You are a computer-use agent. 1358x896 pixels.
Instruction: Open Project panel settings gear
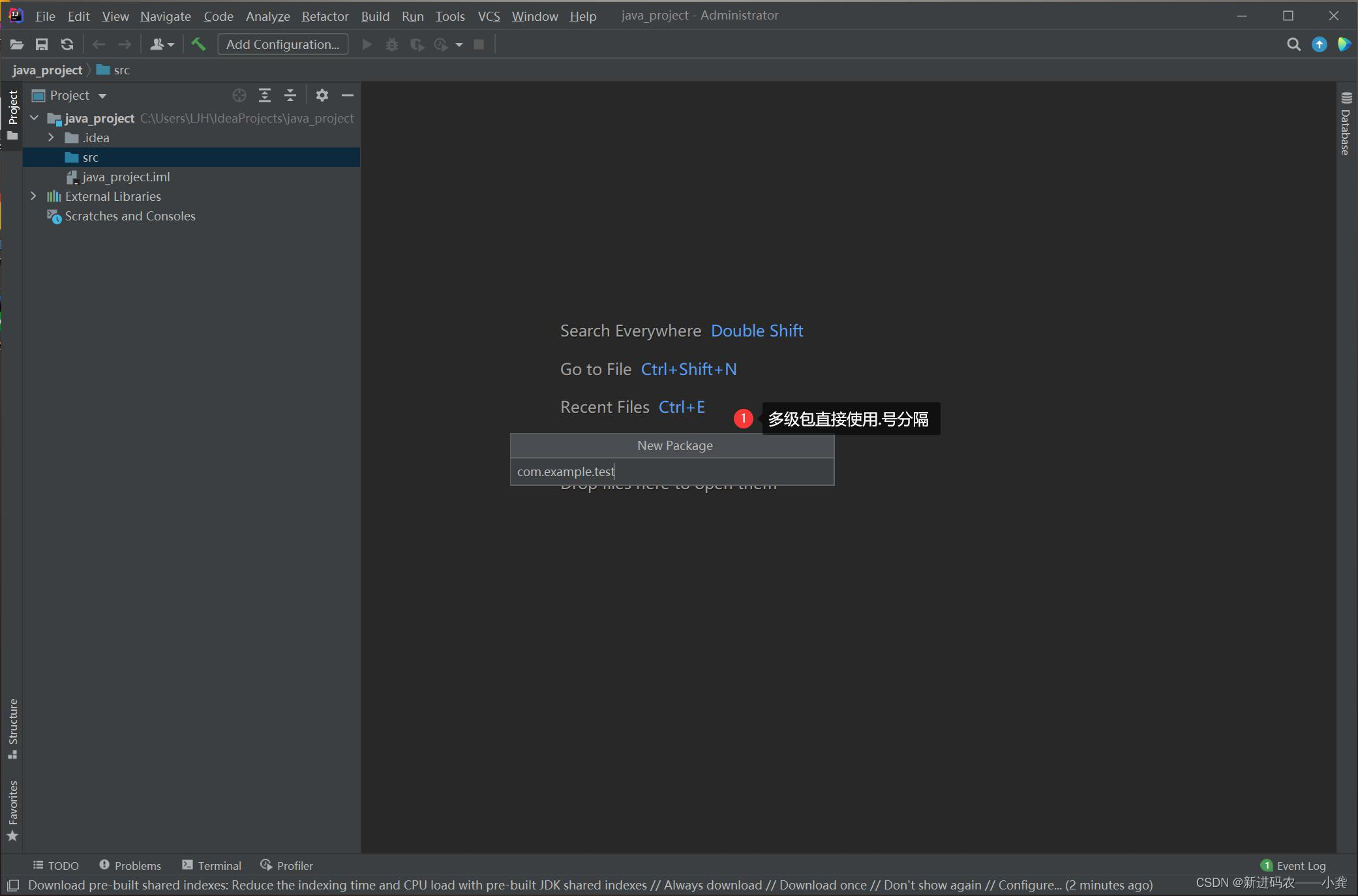[322, 95]
